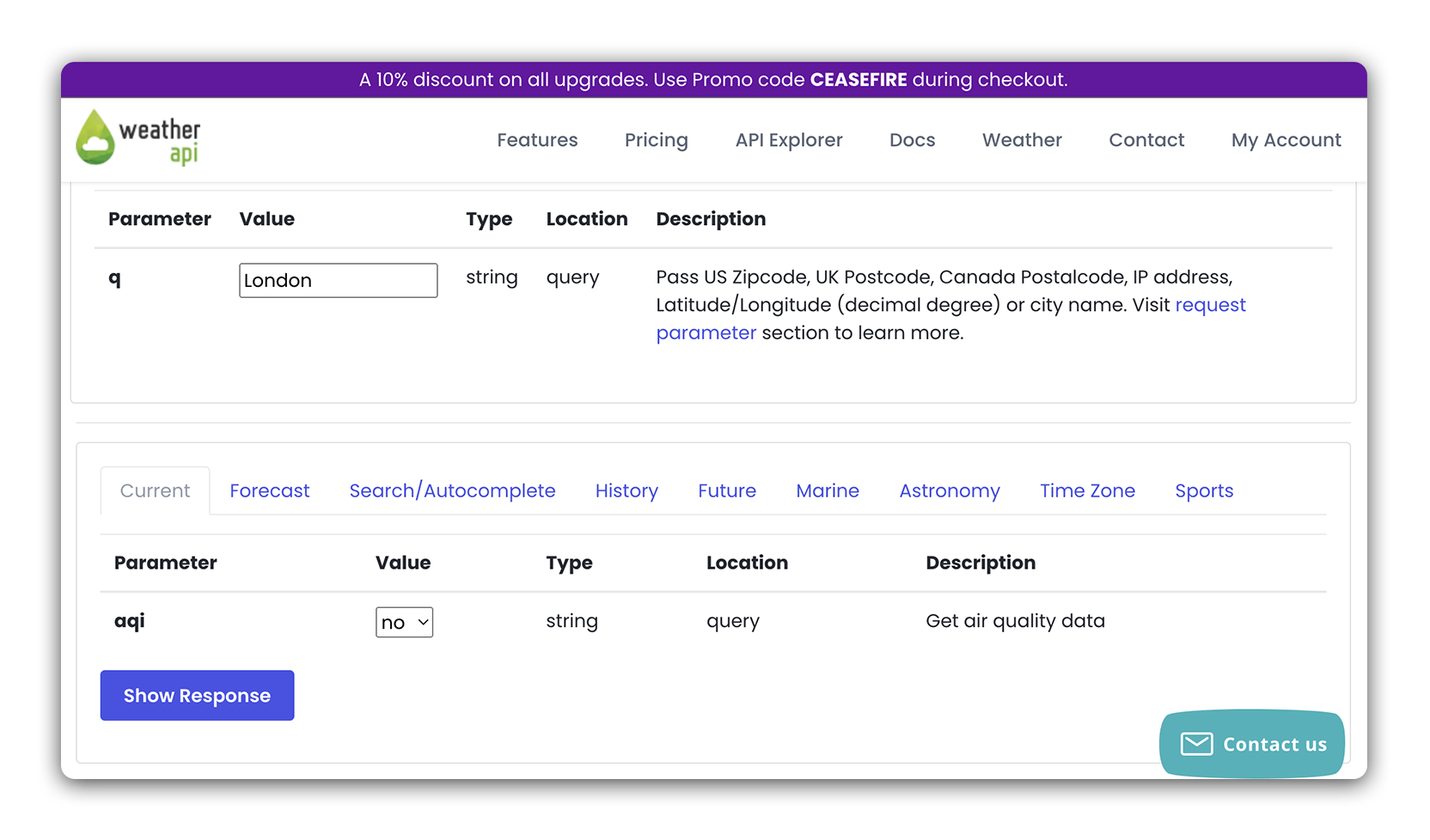Click the Contact us floating button

pyautogui.click(x=1252, y=744)
